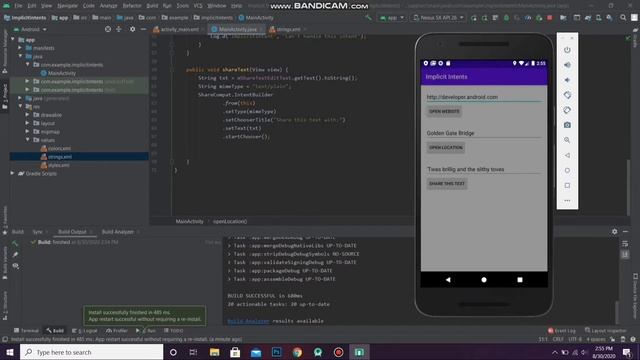Collapse the java folder node
Image resolution: width=640 pixels, height=360 pixels.
coord(20,56)
